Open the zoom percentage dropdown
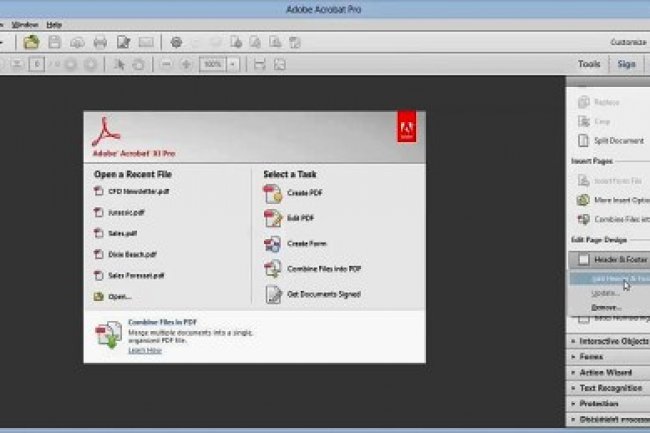The height and width of the screenshot is (433, 650). (x=233, y=64)
